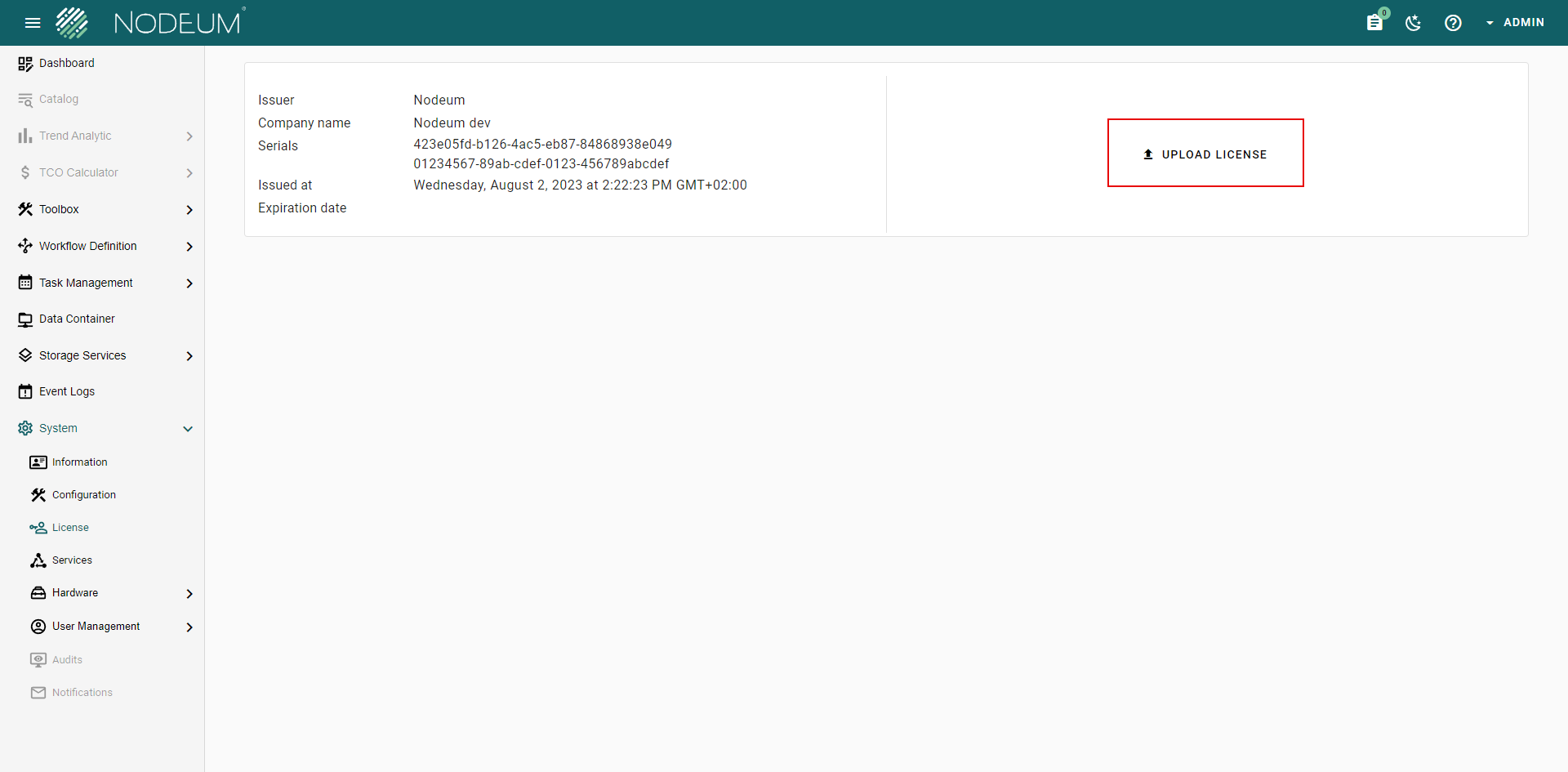Expand the Trend Analytic chevron
Viewport: 1568px width, 772px height.
(189, 136)
